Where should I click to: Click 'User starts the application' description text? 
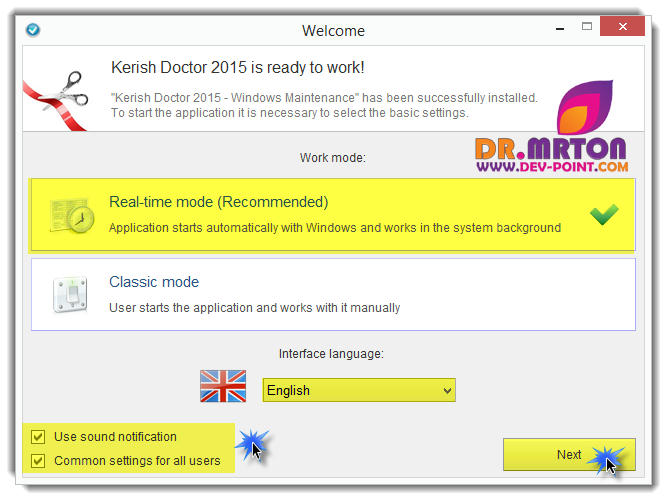pyautogui.click(x=255, y=308)
